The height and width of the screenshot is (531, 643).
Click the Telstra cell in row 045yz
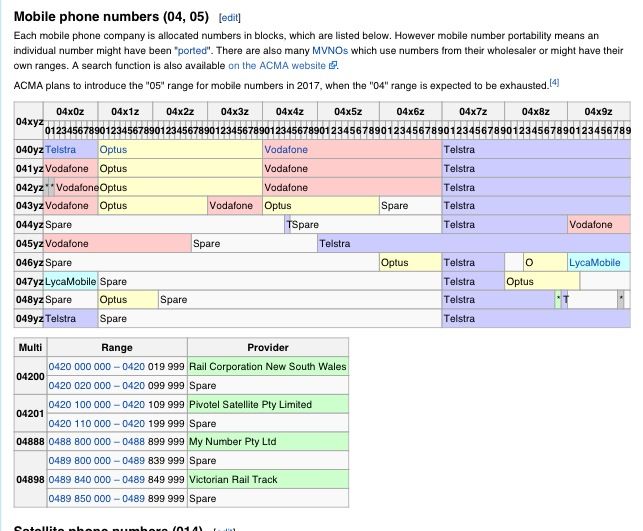(x=474, y=244)
